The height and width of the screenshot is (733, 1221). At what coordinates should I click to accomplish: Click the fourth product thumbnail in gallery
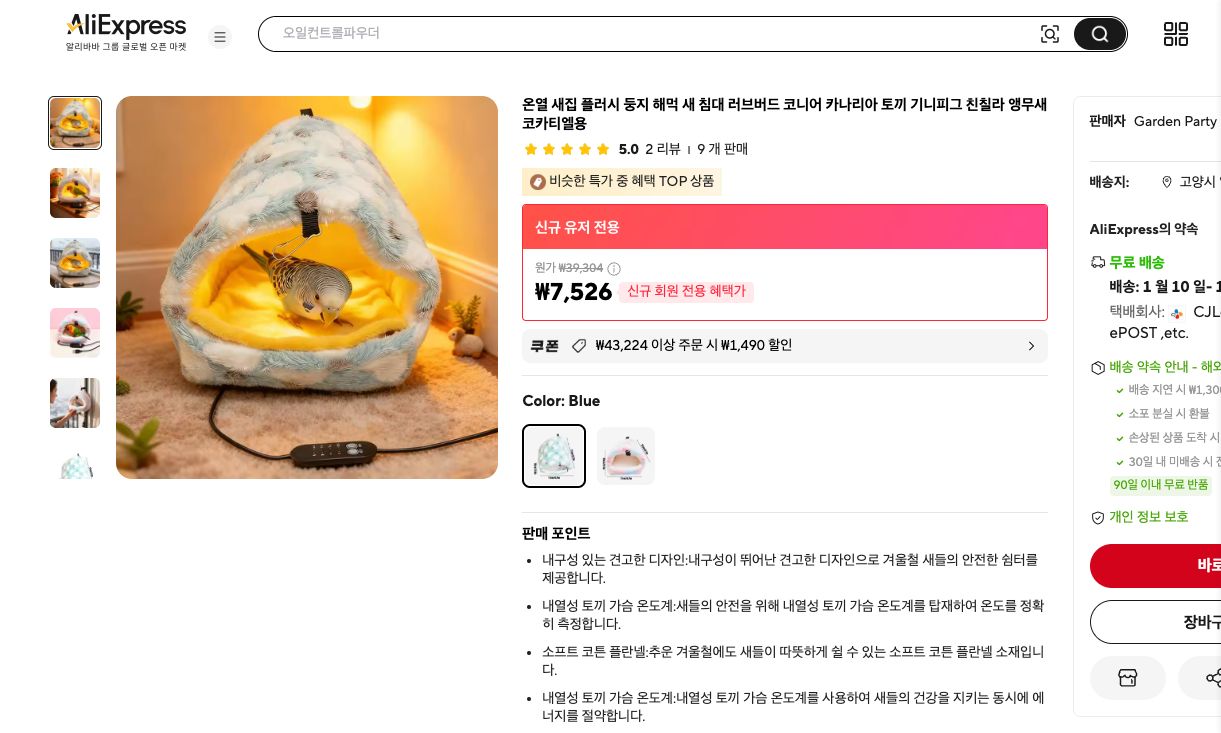pyautogui.click(x=75, y=333)
